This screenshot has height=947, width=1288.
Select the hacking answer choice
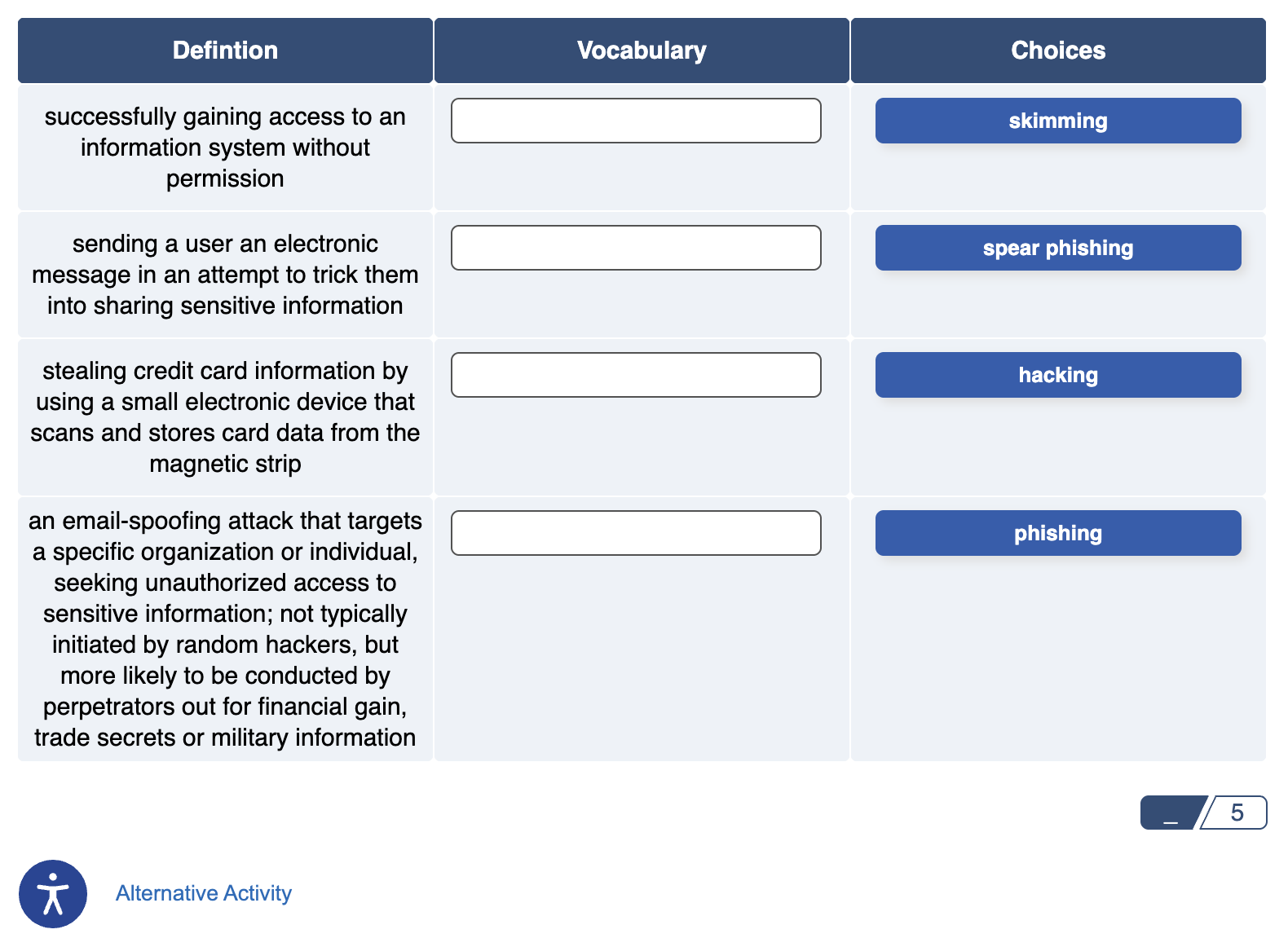point(1057,375)
